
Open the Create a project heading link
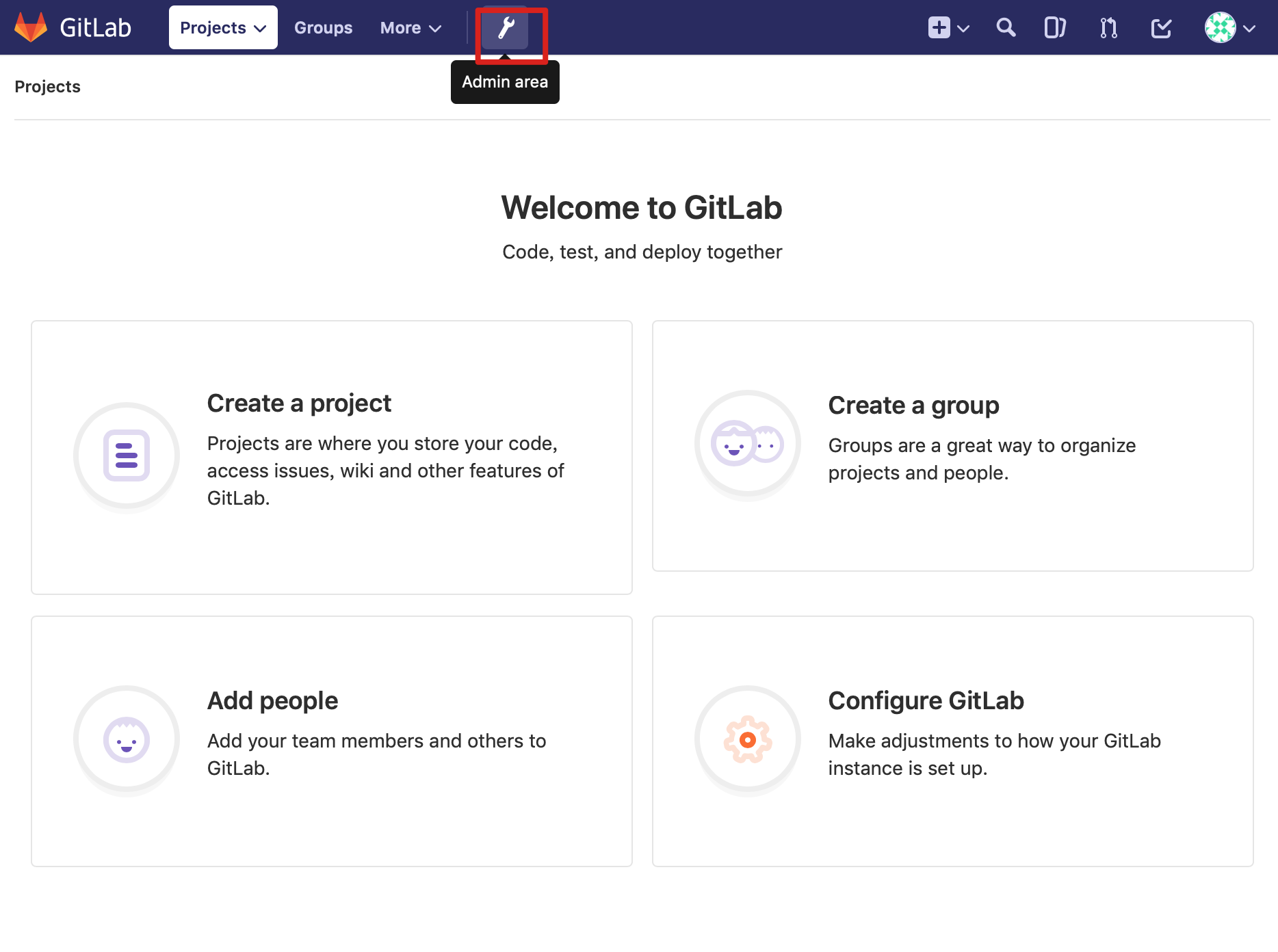299,404
